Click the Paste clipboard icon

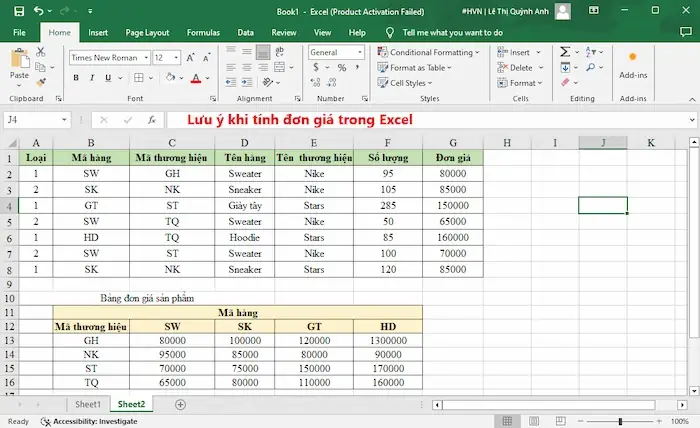(x=20, y=59)
